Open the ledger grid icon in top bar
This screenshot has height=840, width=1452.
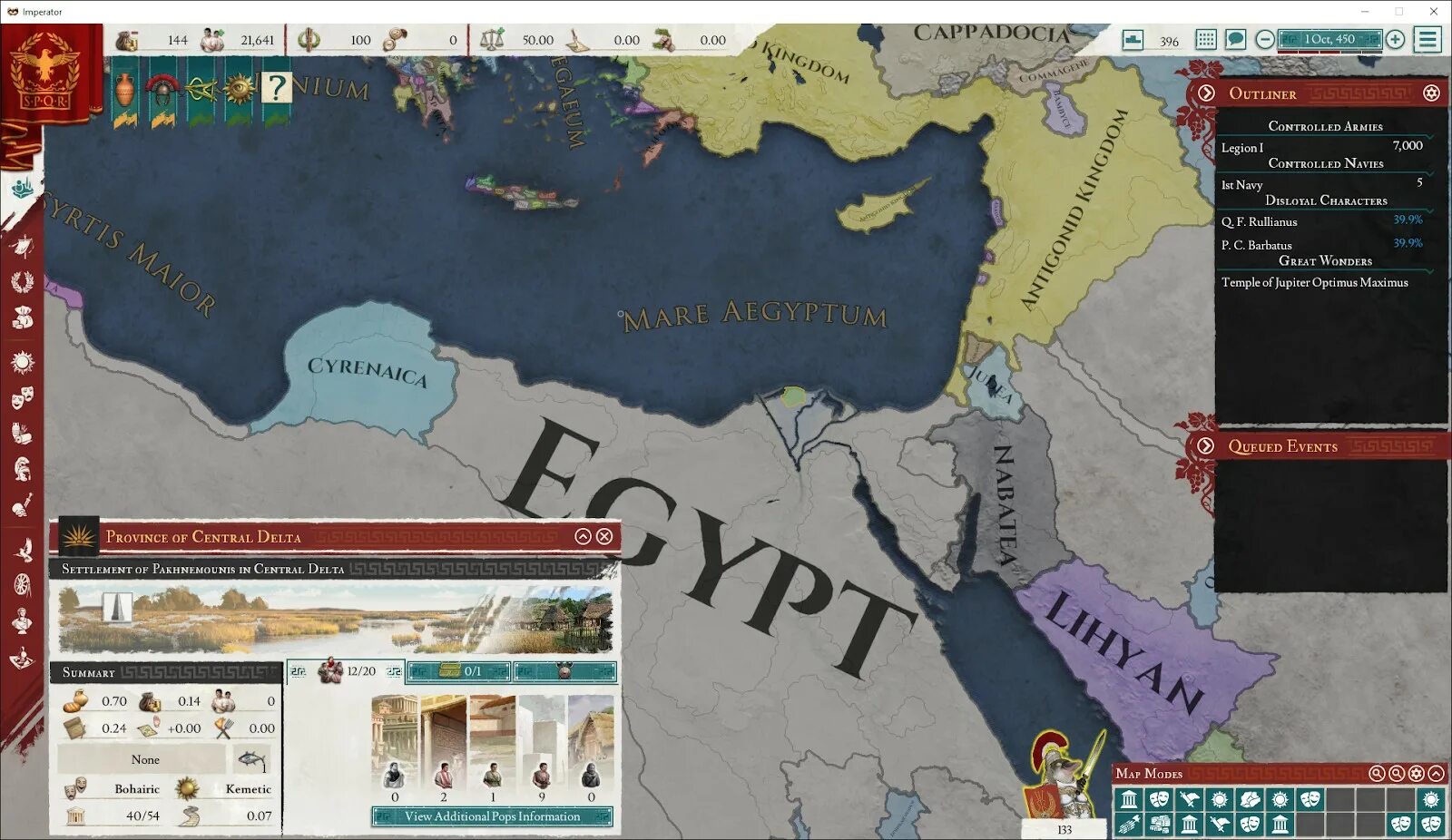click(1205, 40)
